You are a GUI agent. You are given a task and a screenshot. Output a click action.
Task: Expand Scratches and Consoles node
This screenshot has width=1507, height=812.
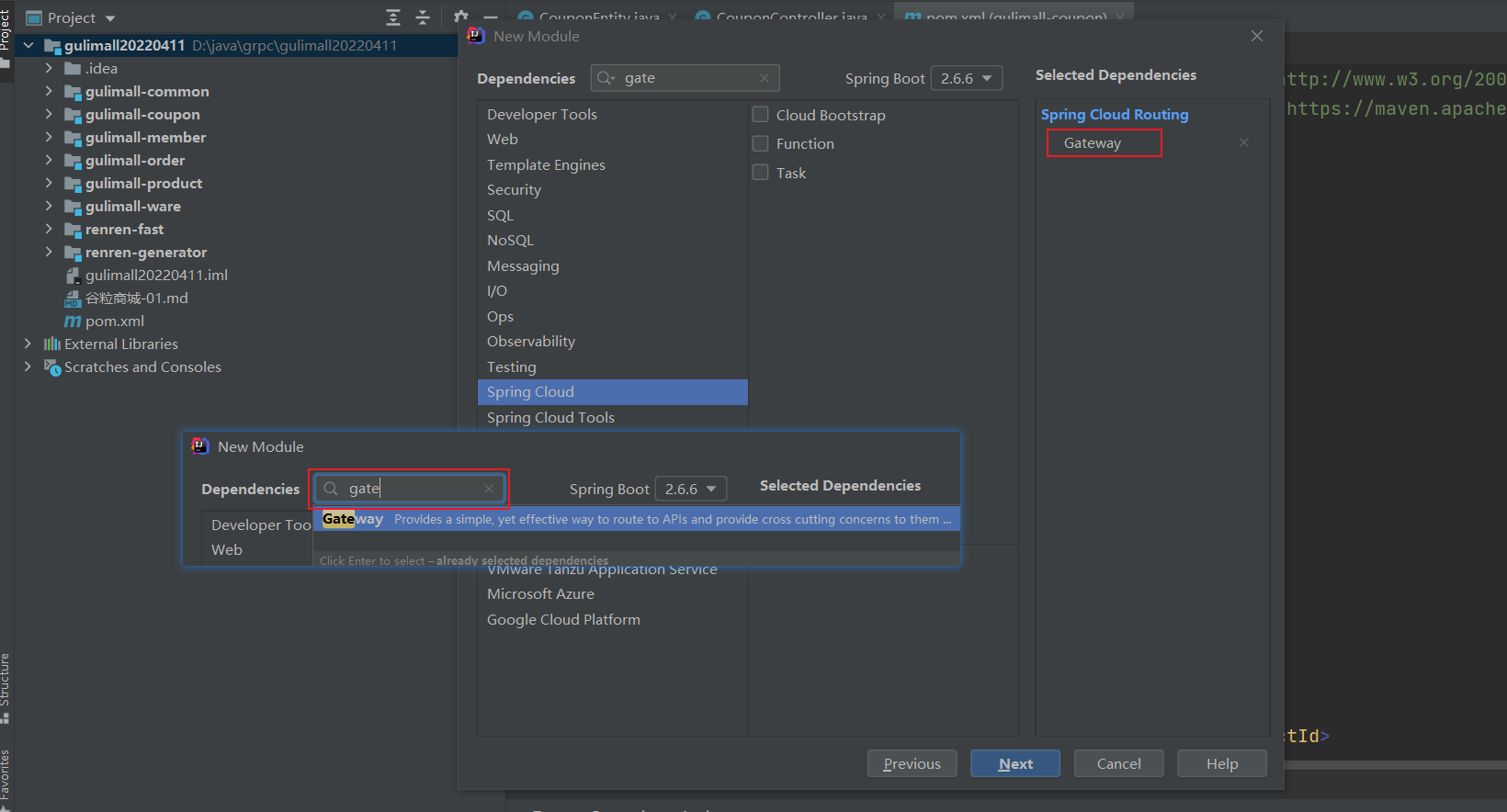(28, 367)
